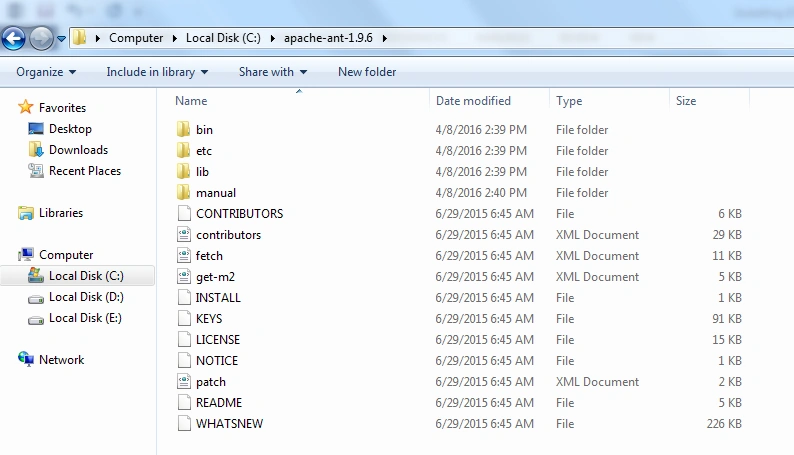This screenshot has height=455, width=794.
Task: Create a New folder
Action: click(x=367, y=72)
